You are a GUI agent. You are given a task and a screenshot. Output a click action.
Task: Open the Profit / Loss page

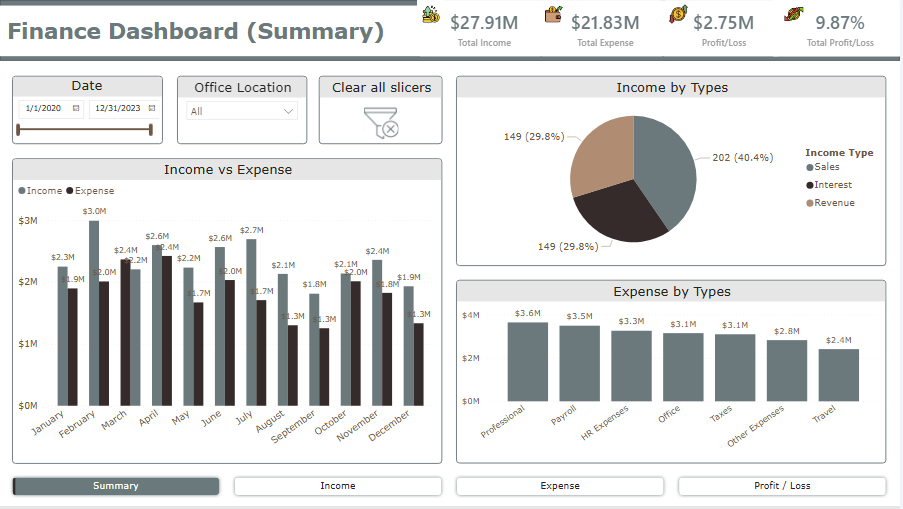pos(782,486)
